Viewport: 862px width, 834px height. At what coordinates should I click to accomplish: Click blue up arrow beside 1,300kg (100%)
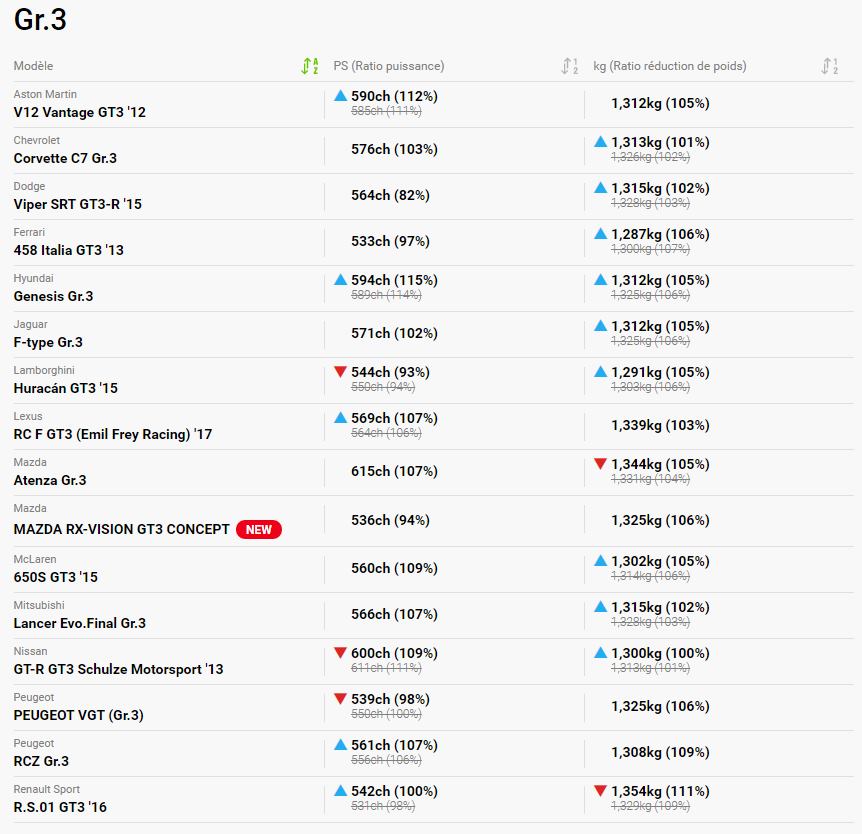pyautogui.click(x=601, y=653)
